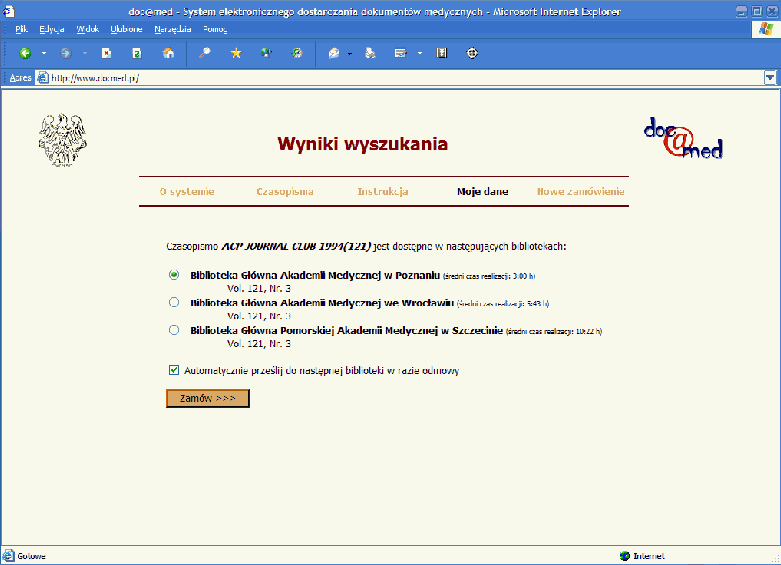Open the Ulubione menu
Image resolution: width=781 pixels, height=565 pixels.
coord(126,29)
